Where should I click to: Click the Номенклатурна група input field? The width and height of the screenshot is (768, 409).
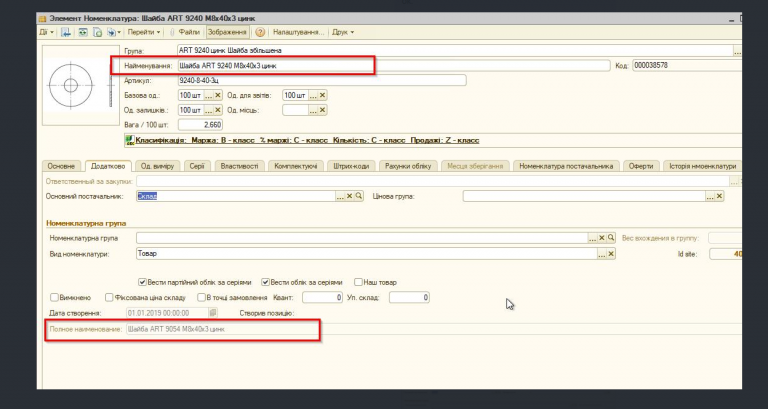tap(362, 238)
